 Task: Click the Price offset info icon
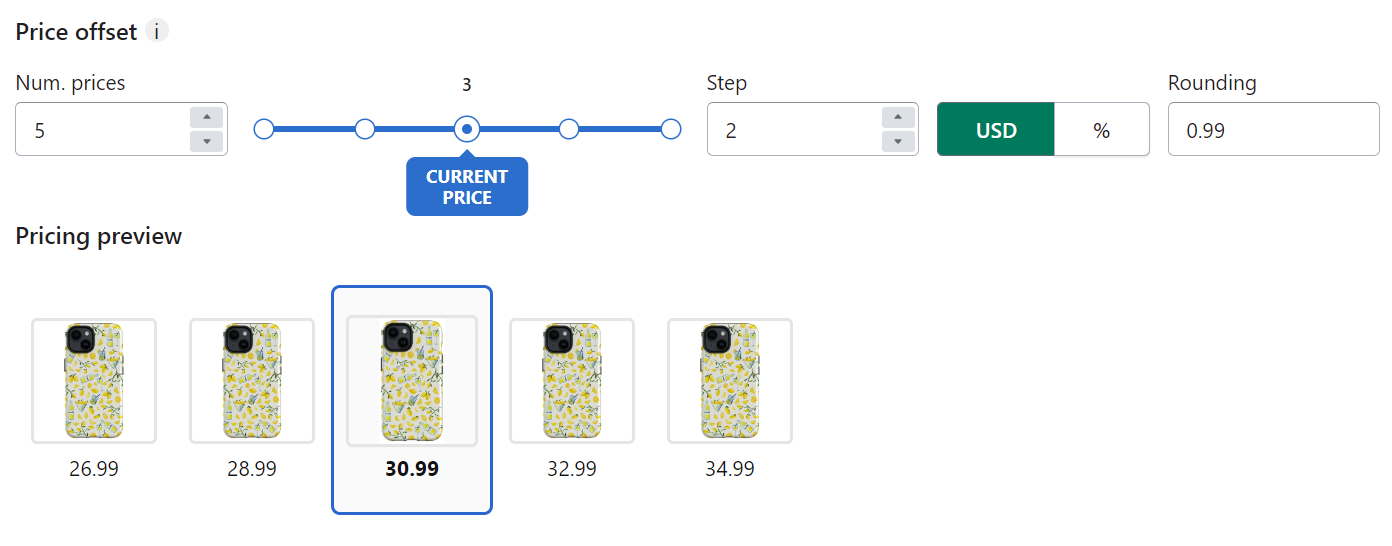pos(157,31)
